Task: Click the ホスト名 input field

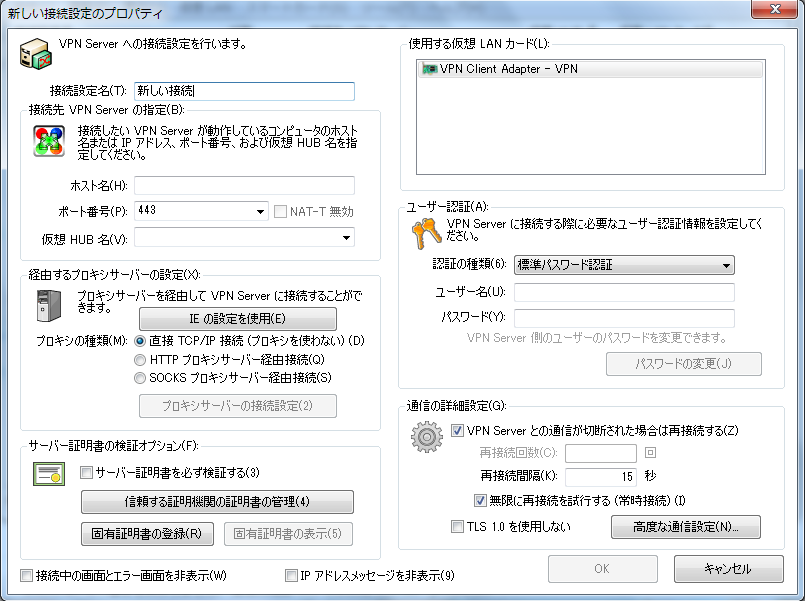Action: [244, 185]
